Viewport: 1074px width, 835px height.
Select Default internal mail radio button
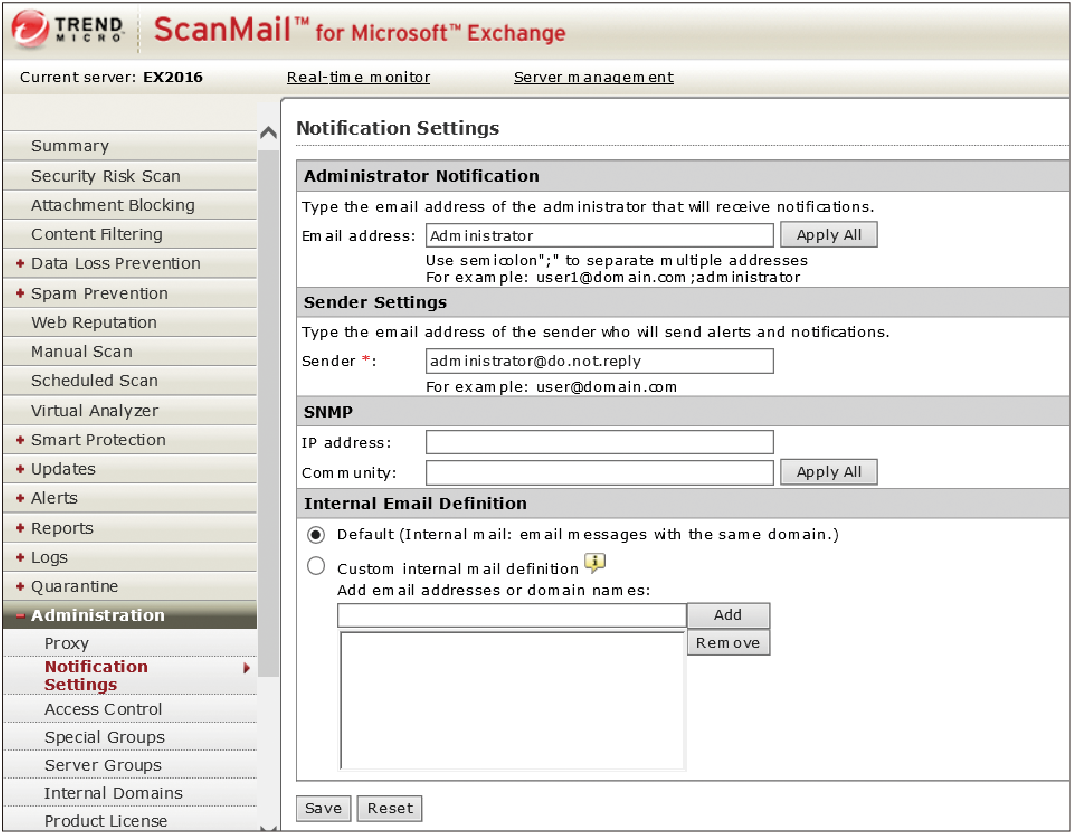[x=316, y=534]
